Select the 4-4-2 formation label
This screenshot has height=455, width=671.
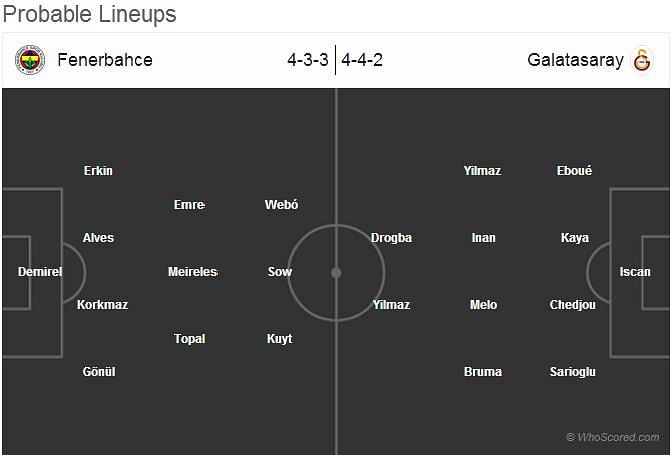pos(362,60)
